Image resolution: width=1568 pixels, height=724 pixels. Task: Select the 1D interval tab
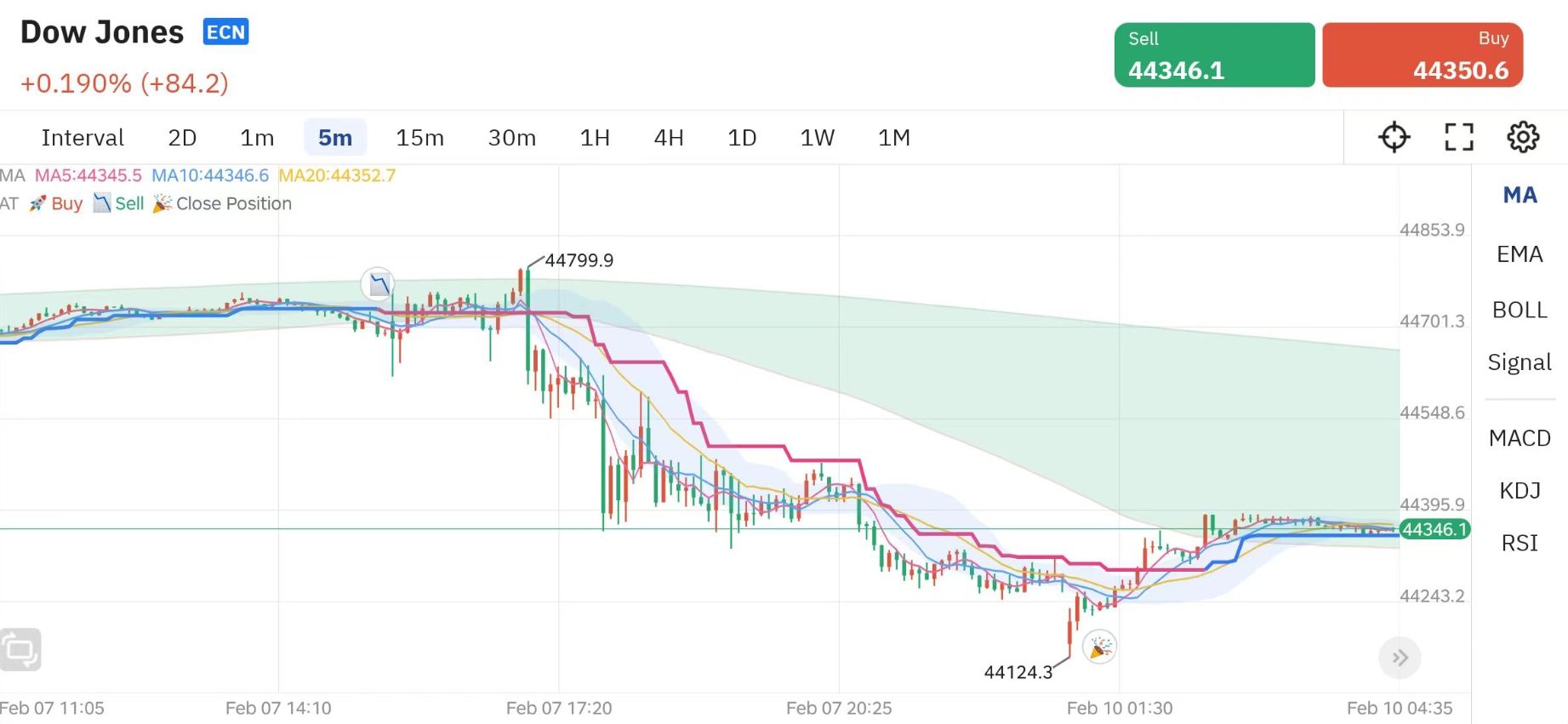click(x=741, y=137)
